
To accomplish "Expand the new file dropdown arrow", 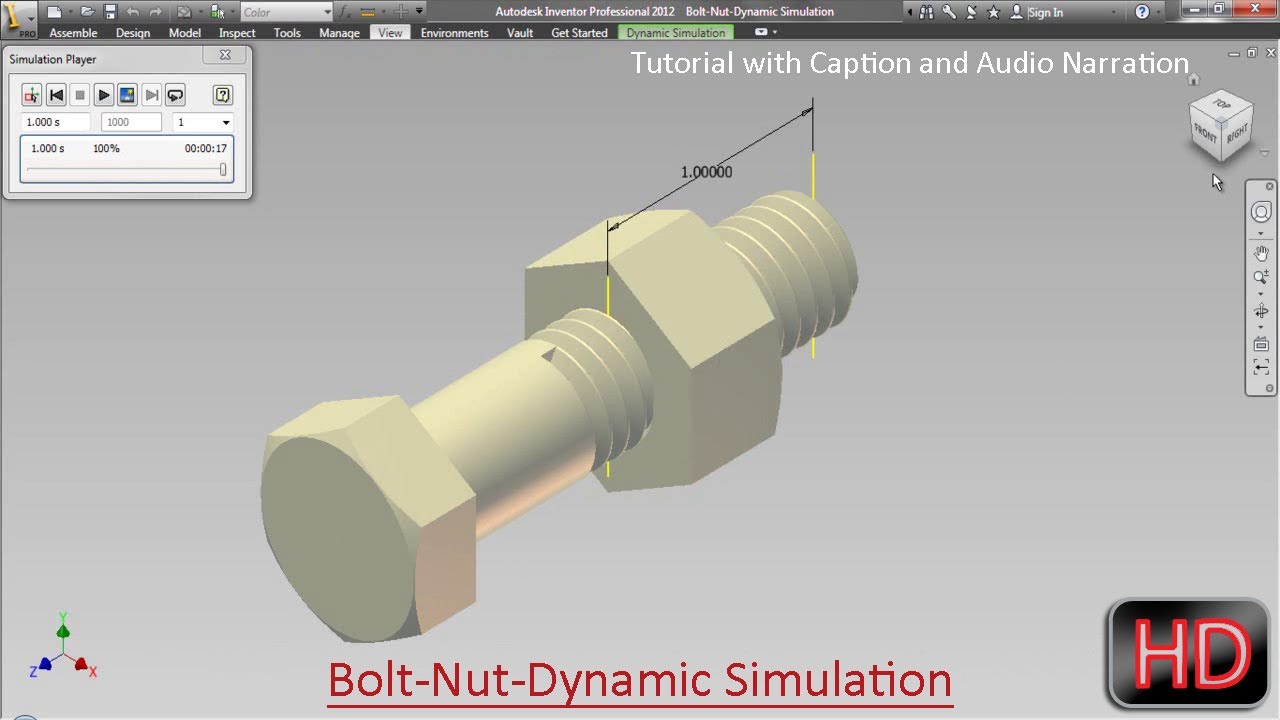I will pyautogui.click(x=71, y=12).
